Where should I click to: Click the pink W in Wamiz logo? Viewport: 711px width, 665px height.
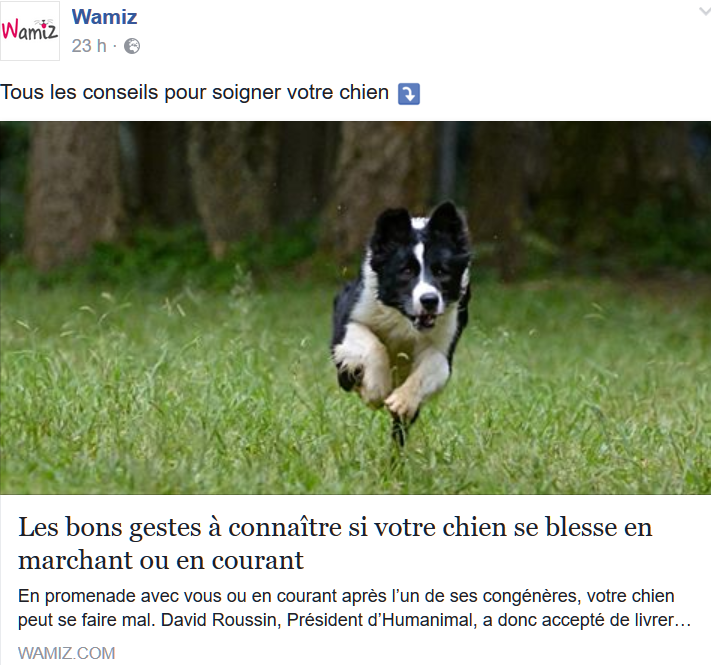click(x=10, y=30)
